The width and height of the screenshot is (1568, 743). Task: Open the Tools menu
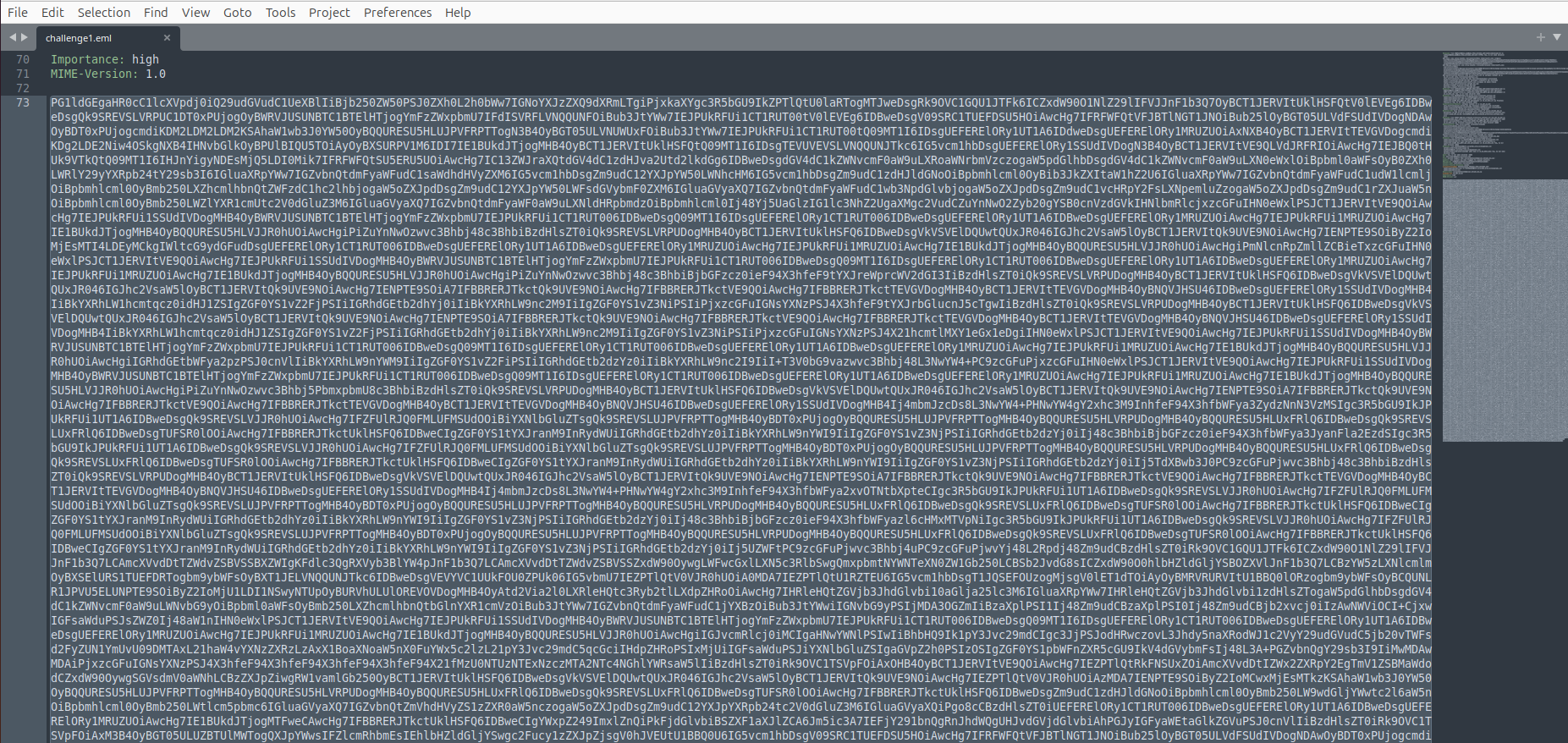click(280, 12)
